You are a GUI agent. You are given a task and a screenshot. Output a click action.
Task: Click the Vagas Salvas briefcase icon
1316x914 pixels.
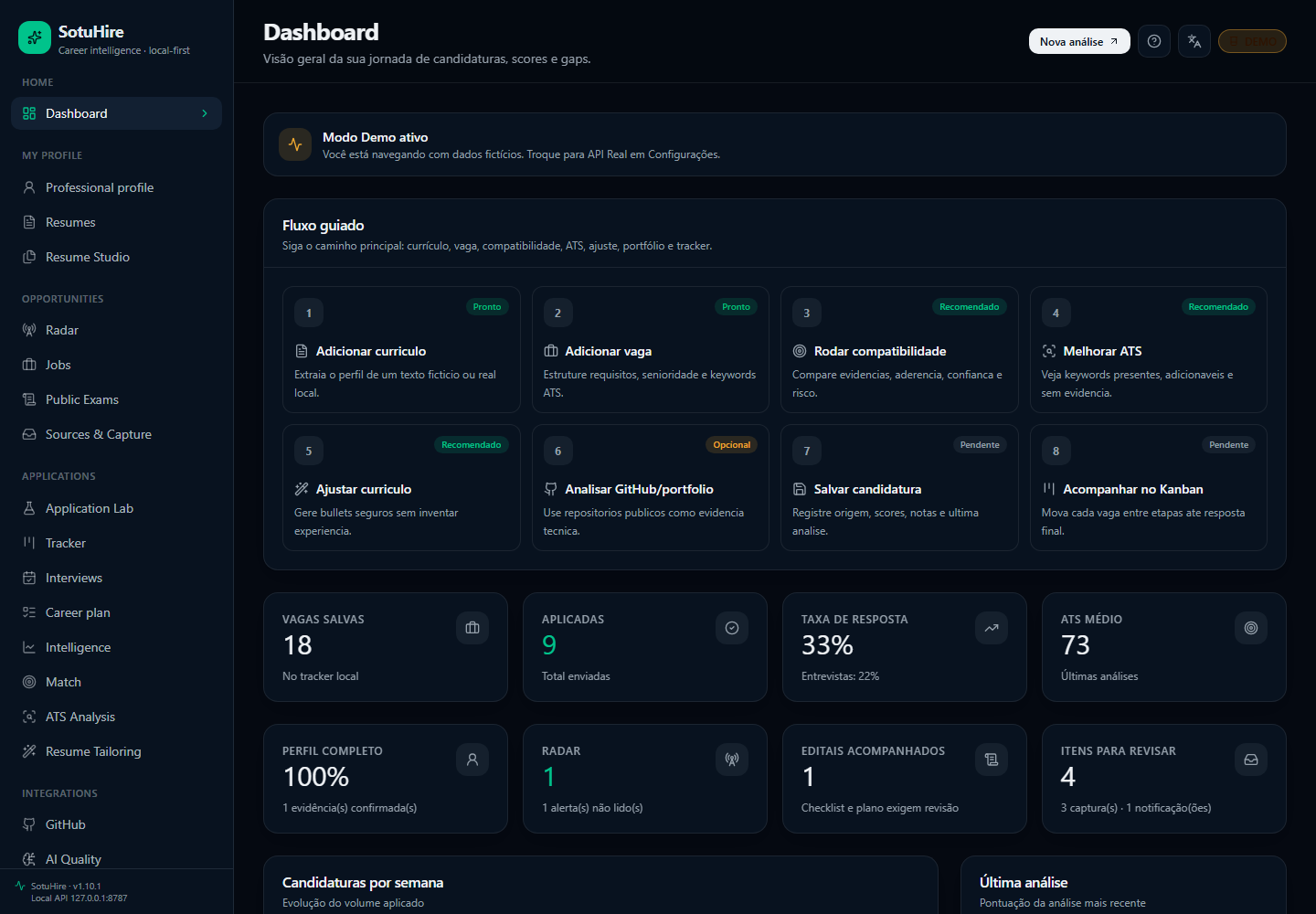[472, 628]
